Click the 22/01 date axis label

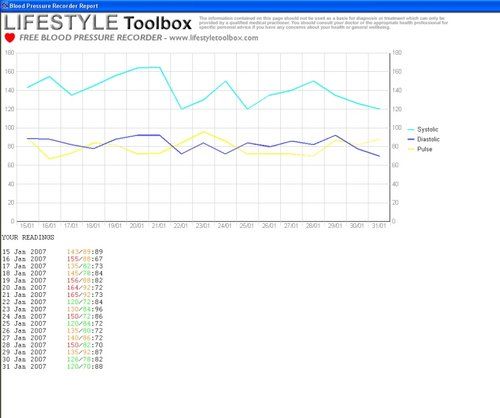[181, 226]
